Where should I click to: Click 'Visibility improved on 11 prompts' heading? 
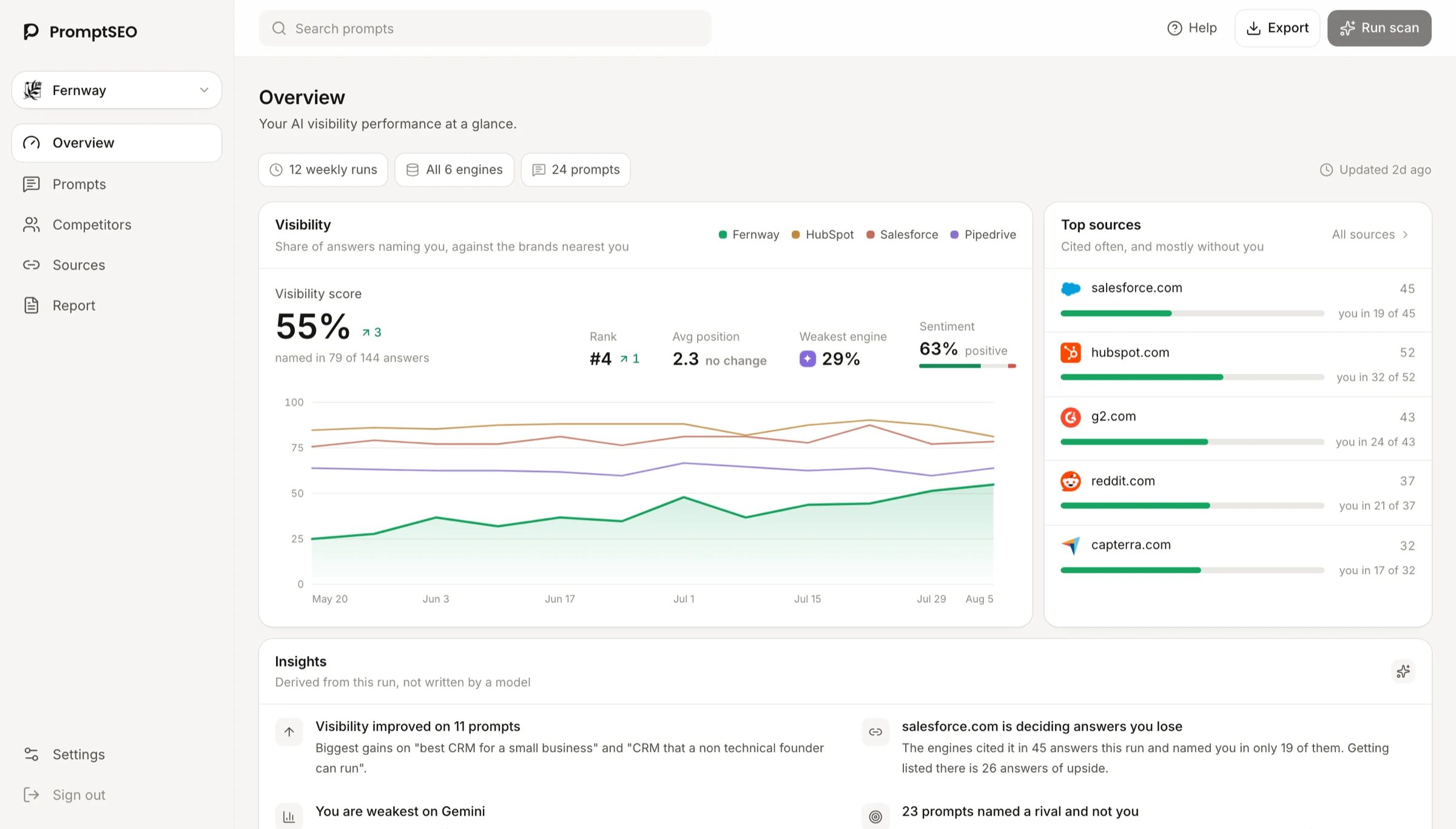click(x=417, y=726)
